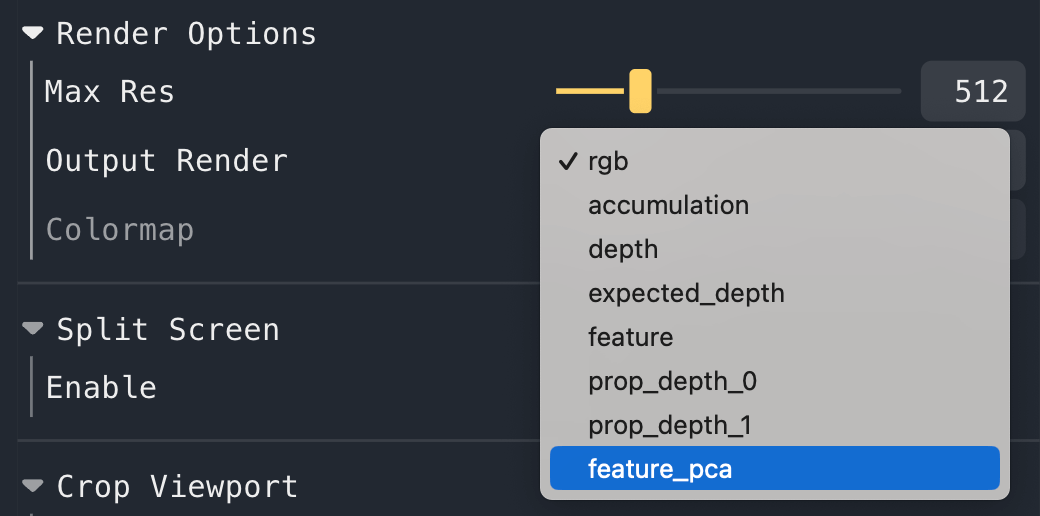
Task: Select the checked rgb option
Action: tap(609, 162)
